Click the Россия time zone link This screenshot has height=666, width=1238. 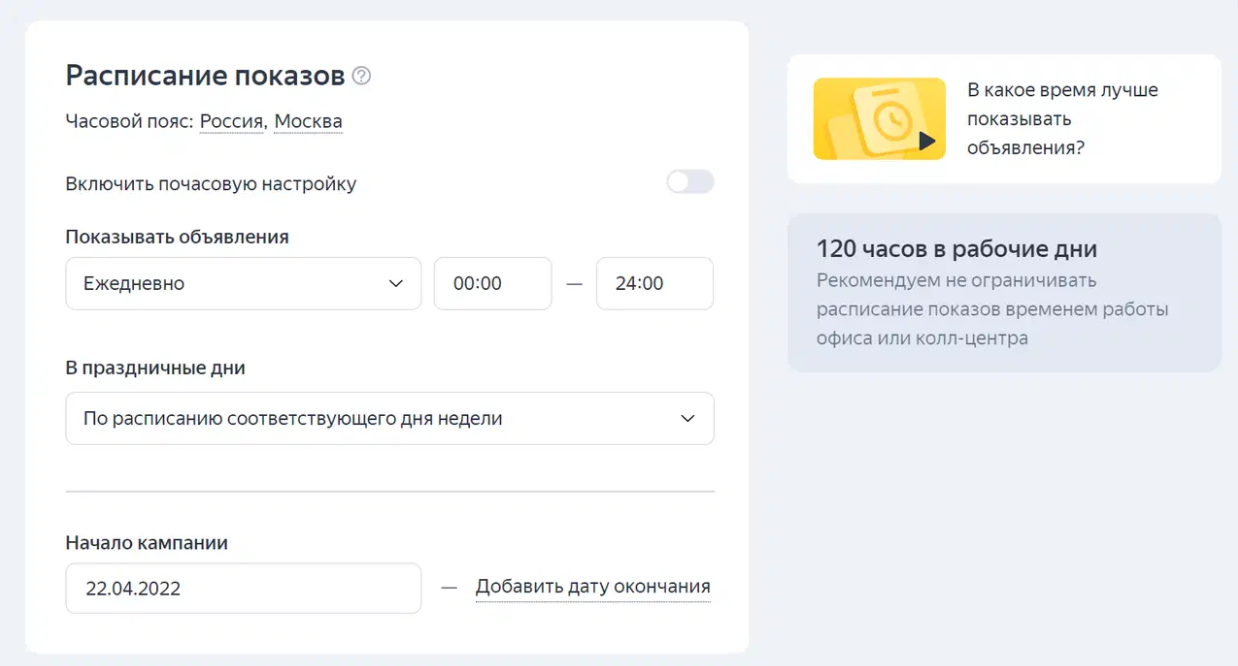(x=231, y=122)
